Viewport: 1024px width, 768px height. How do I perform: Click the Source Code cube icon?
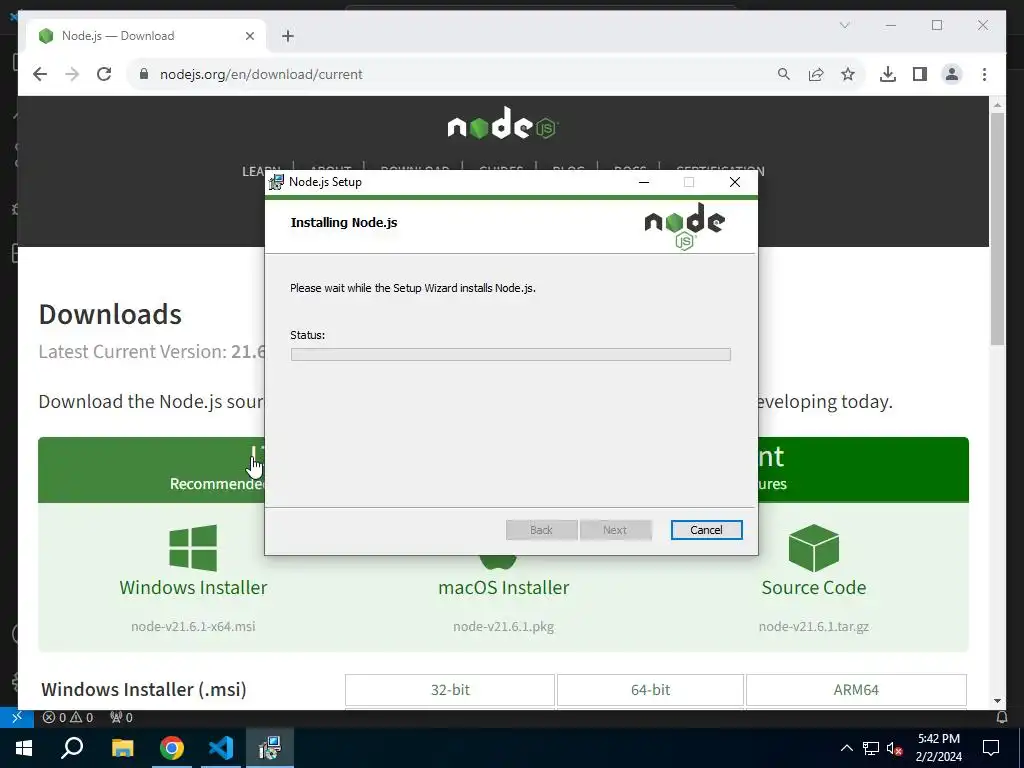pos(814,548)
